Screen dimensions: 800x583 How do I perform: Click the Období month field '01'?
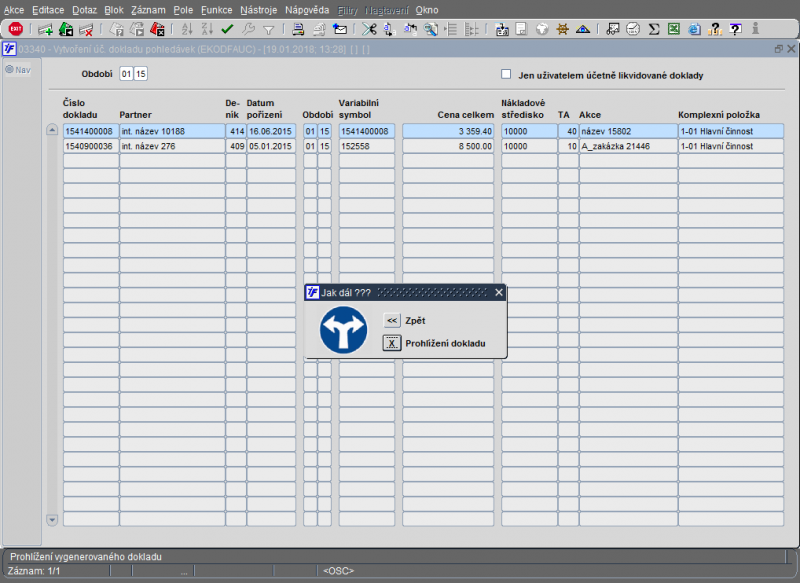click(x=126, y=74)
